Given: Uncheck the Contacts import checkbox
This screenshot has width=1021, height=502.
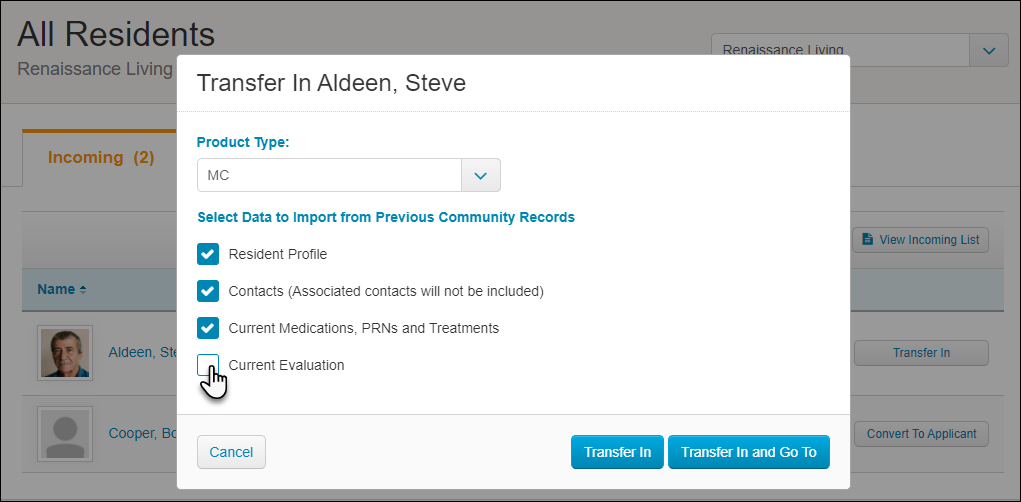Looking at the screenshot, I should point(208,291).
